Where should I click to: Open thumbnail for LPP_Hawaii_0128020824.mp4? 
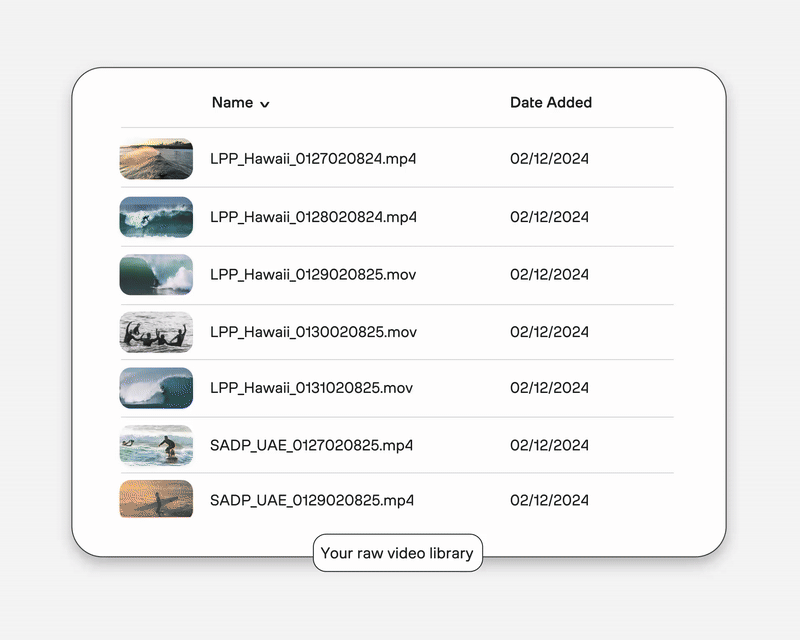[x=156, y=217]
